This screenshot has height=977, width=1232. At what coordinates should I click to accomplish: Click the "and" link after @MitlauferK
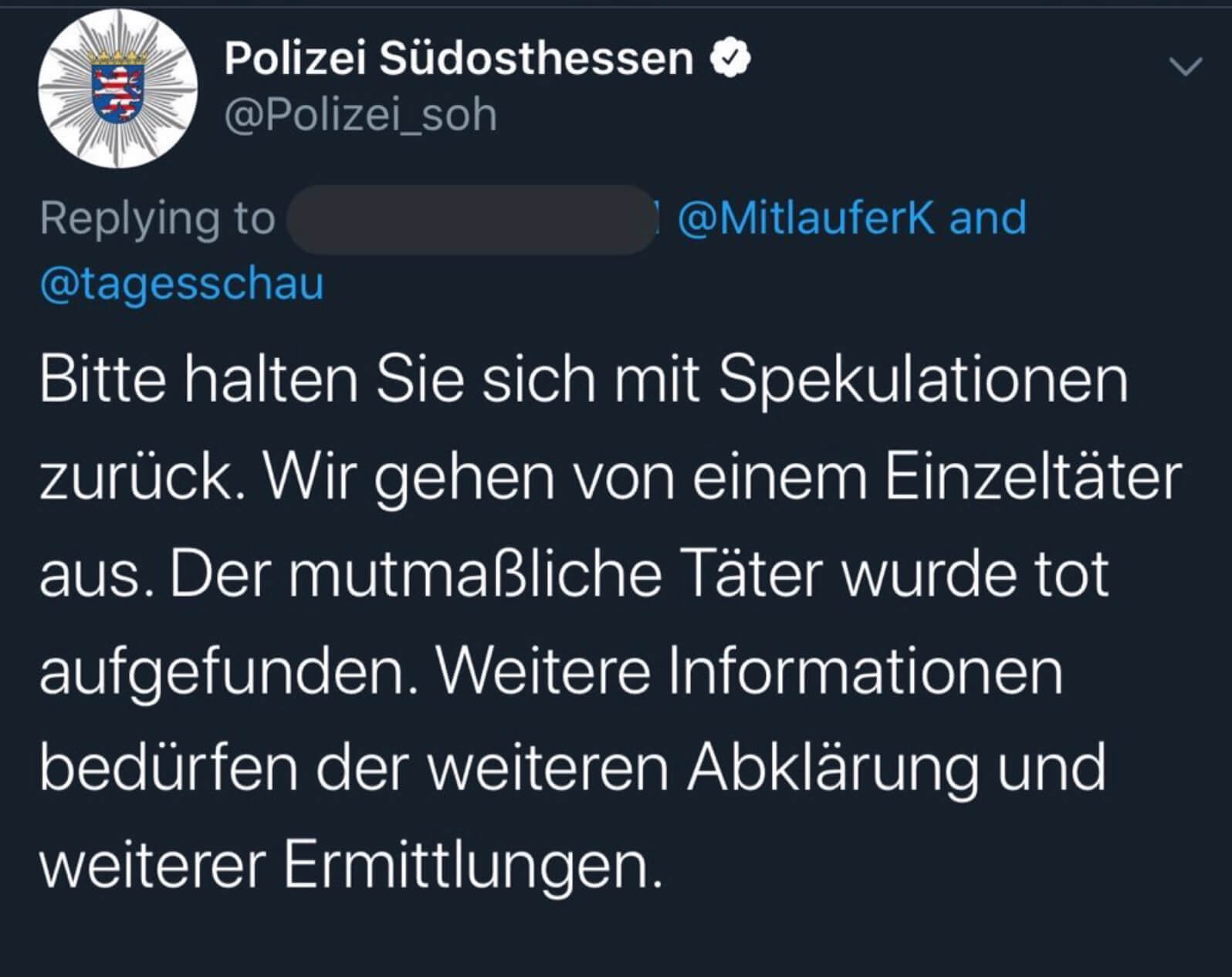(x=988, y=218)
